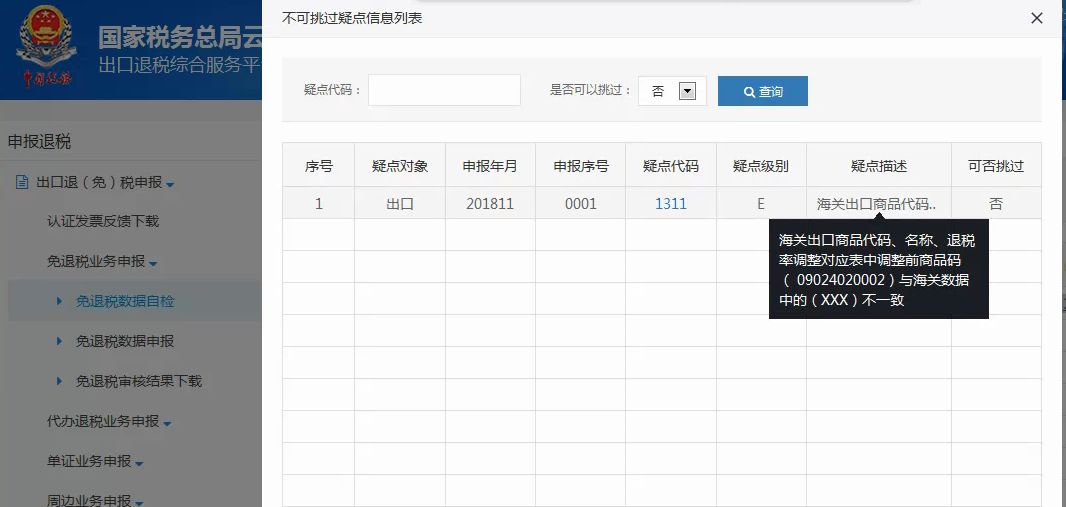Image resolution: width=1066 pixels, height=507 pixels.
Task: Click the national tax emblem logo
Action: point(47,48)
